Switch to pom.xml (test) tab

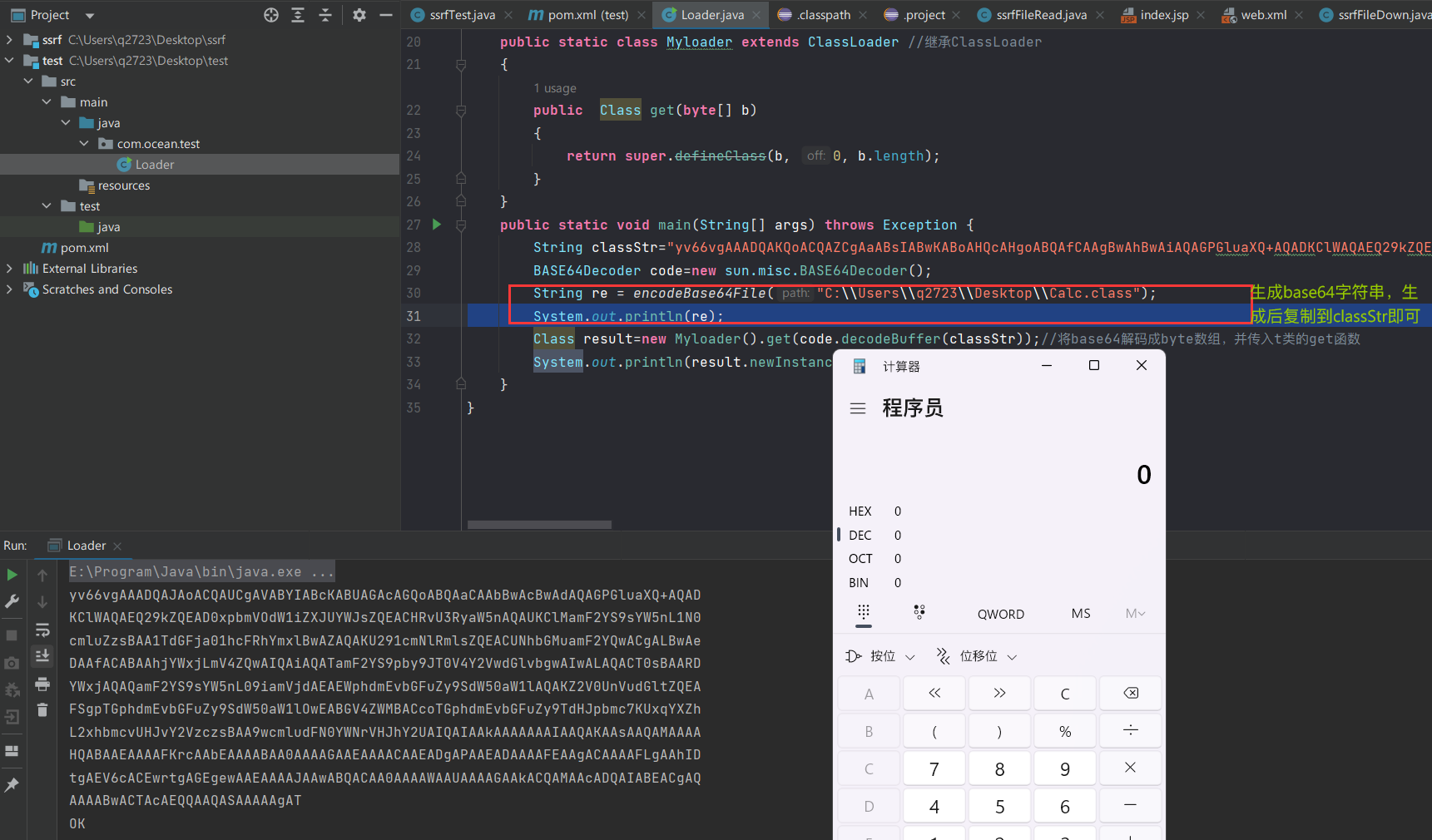click(587, 15)
